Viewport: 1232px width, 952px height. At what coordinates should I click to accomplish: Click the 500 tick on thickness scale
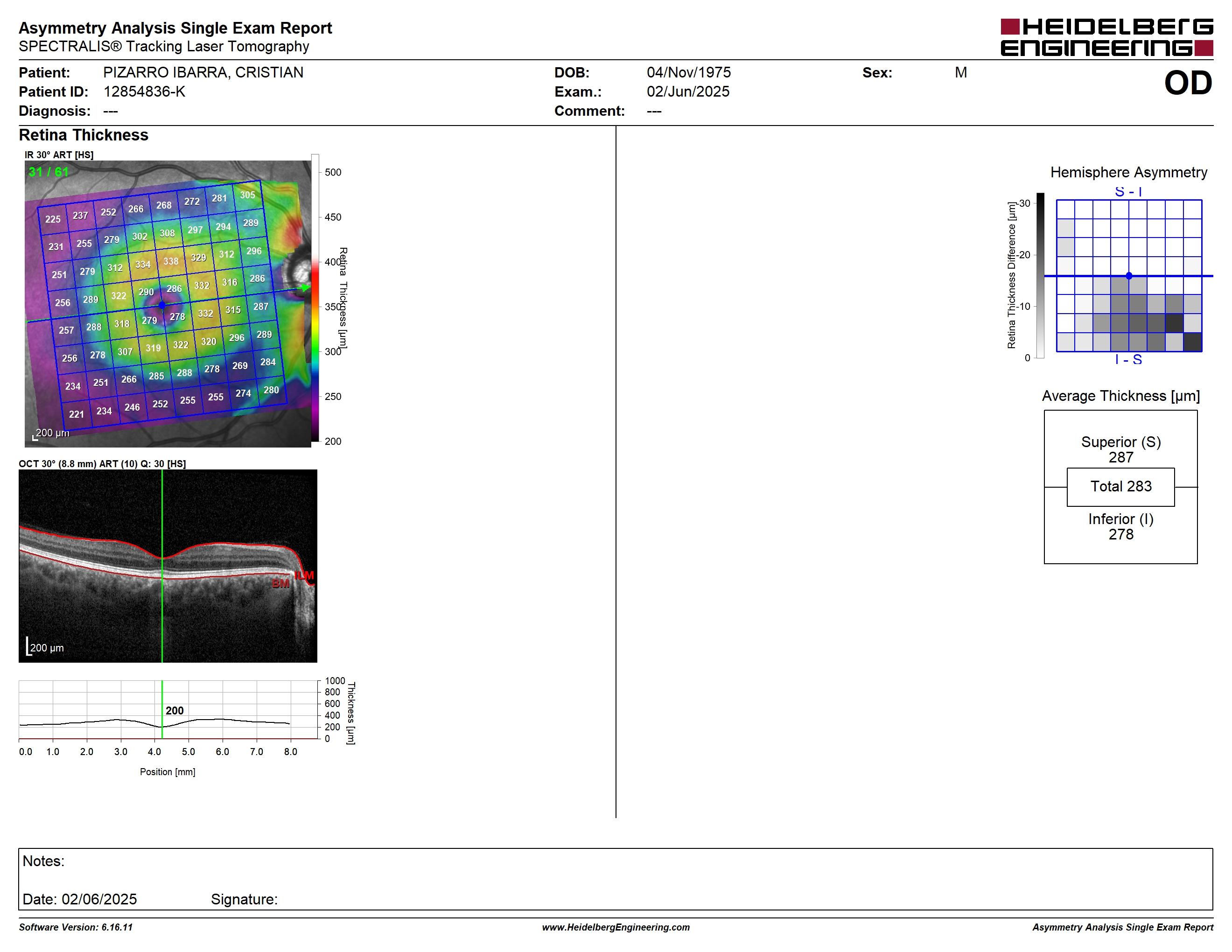click(333, 172)
